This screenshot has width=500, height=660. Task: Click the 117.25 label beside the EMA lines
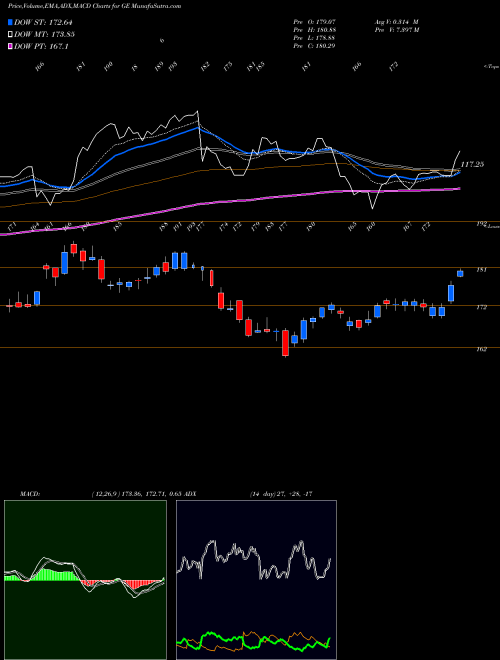tap(472, 164)
